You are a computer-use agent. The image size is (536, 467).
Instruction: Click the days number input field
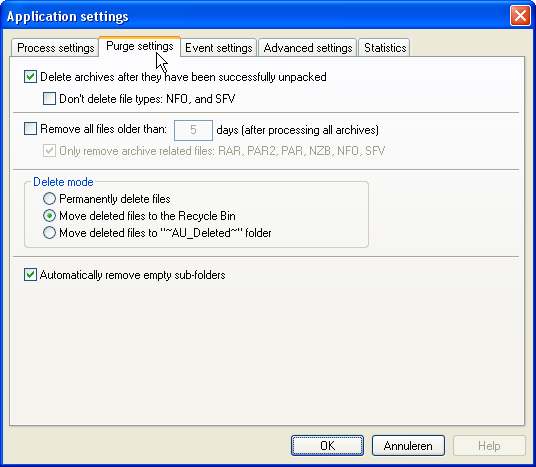tap(193, 130)
